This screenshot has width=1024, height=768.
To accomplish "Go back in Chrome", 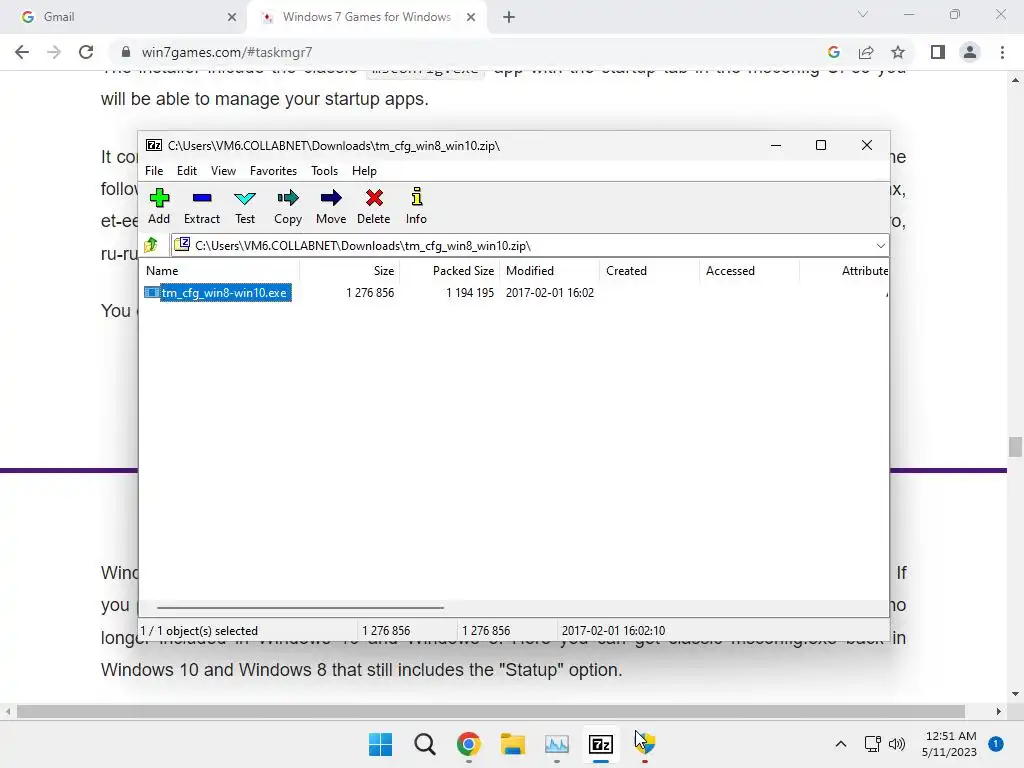I will [22, 52].
